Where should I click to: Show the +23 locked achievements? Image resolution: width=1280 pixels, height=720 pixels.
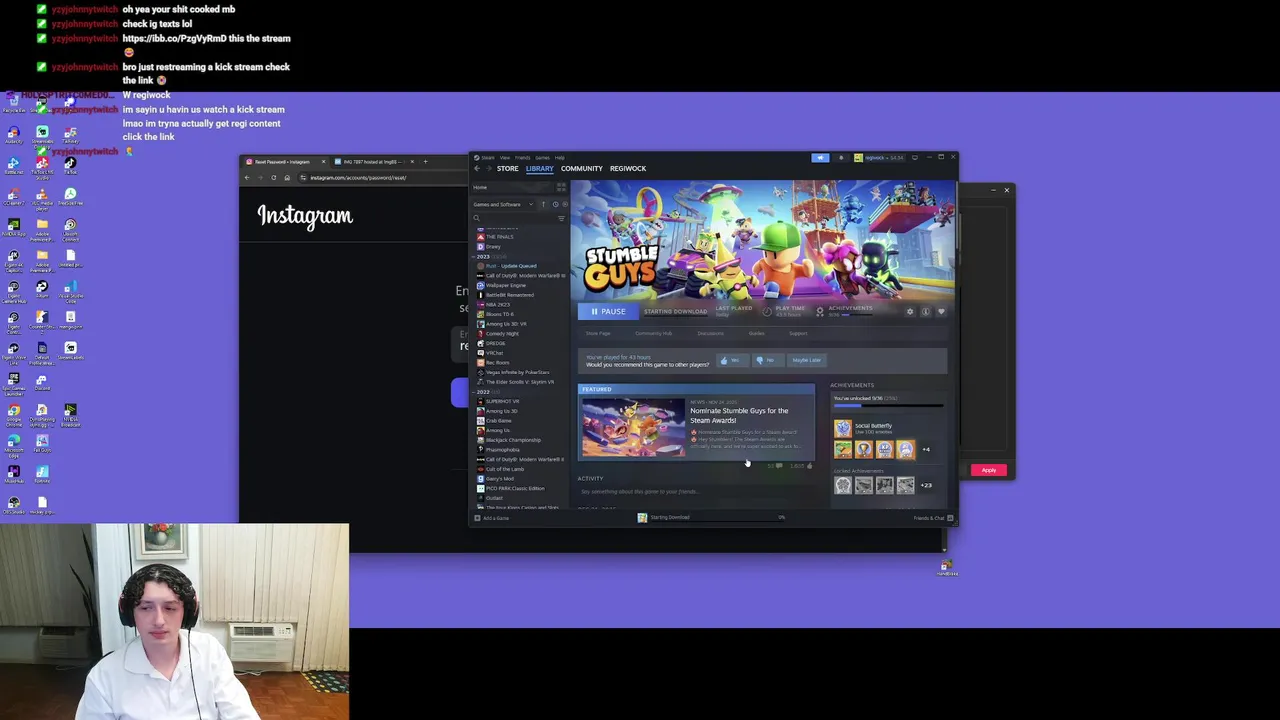(926, 485)
